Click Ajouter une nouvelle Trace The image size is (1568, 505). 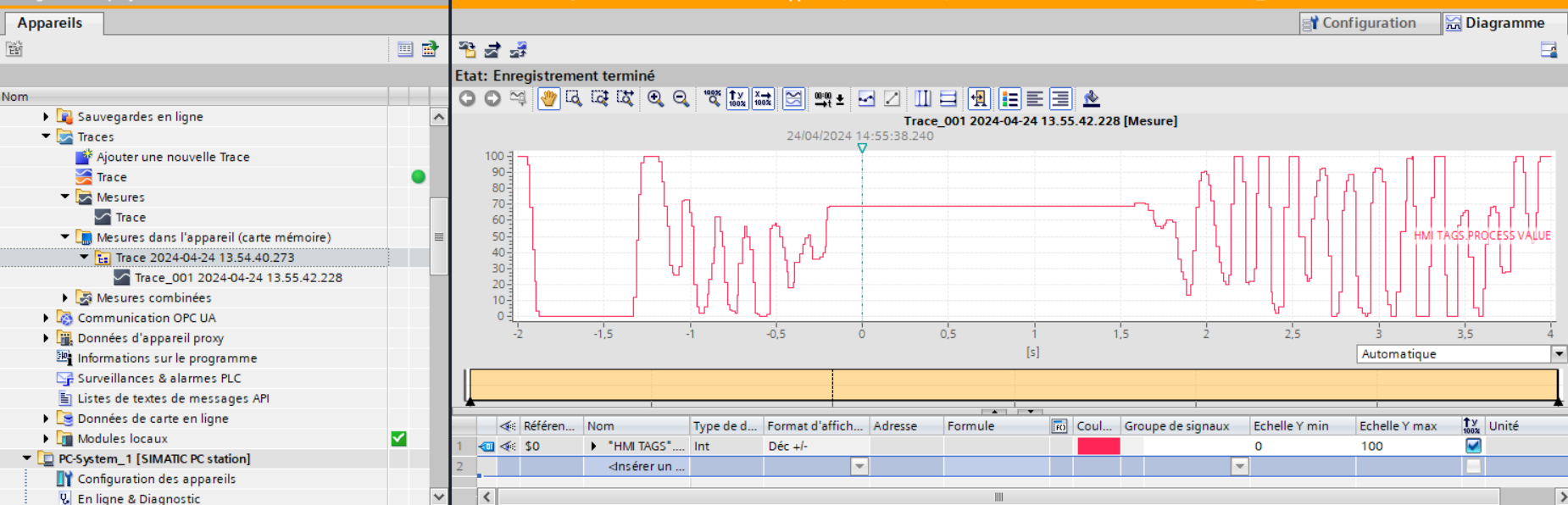[x=172, y=157]
